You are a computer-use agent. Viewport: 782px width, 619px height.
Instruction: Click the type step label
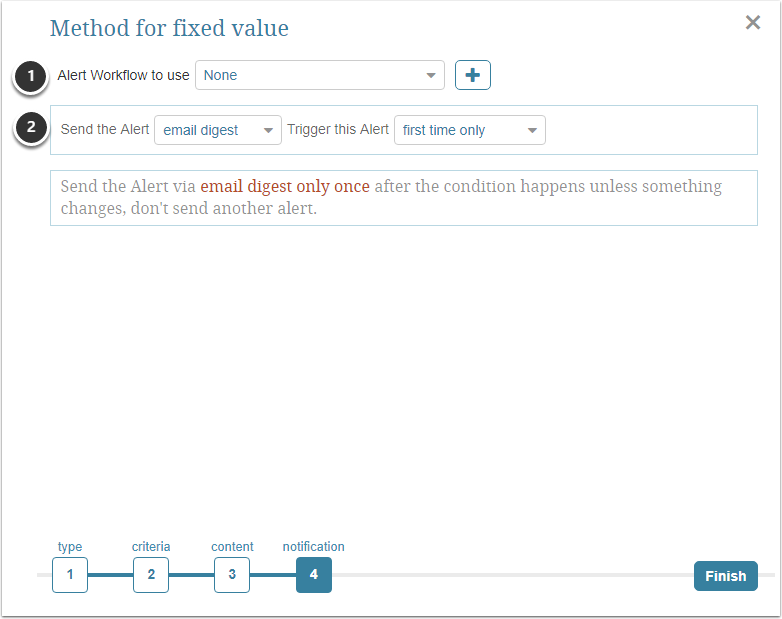tap(70, 547)
